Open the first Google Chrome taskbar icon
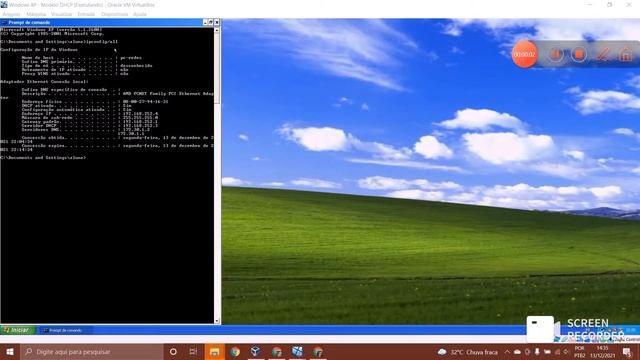 tap(235, 351)
